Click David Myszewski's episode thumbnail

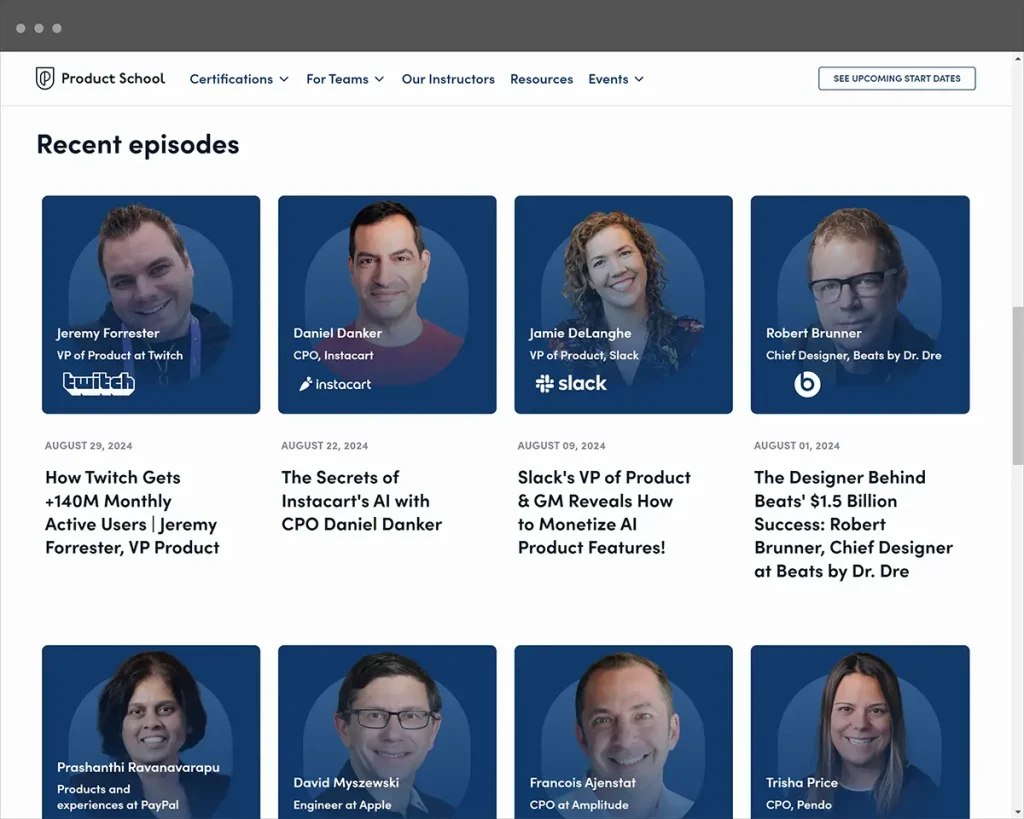387,730
